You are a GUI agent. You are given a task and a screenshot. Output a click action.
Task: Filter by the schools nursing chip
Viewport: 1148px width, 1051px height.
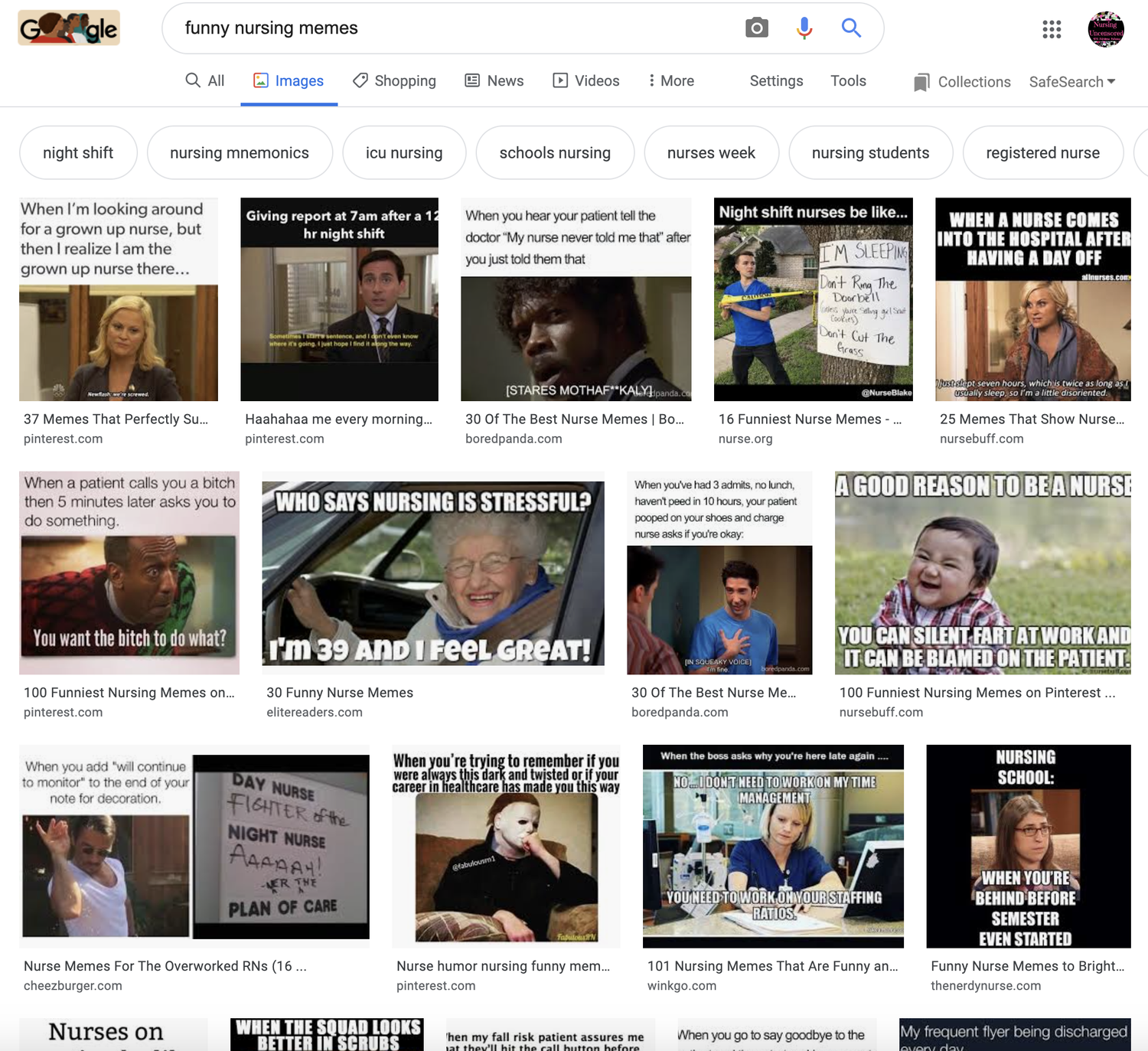coord(555,152)
